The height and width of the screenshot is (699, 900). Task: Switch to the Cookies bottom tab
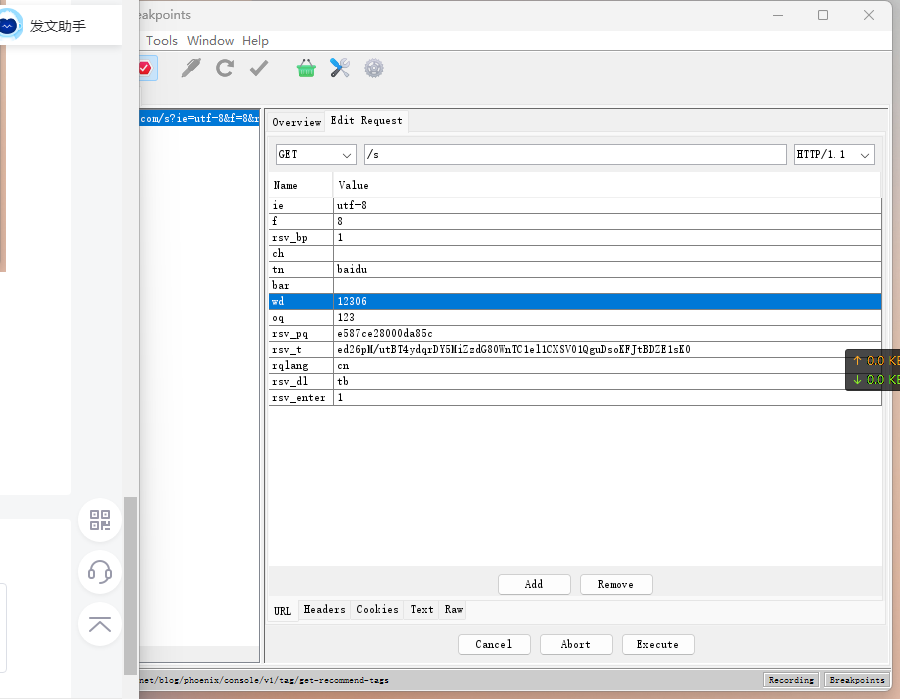377,609
